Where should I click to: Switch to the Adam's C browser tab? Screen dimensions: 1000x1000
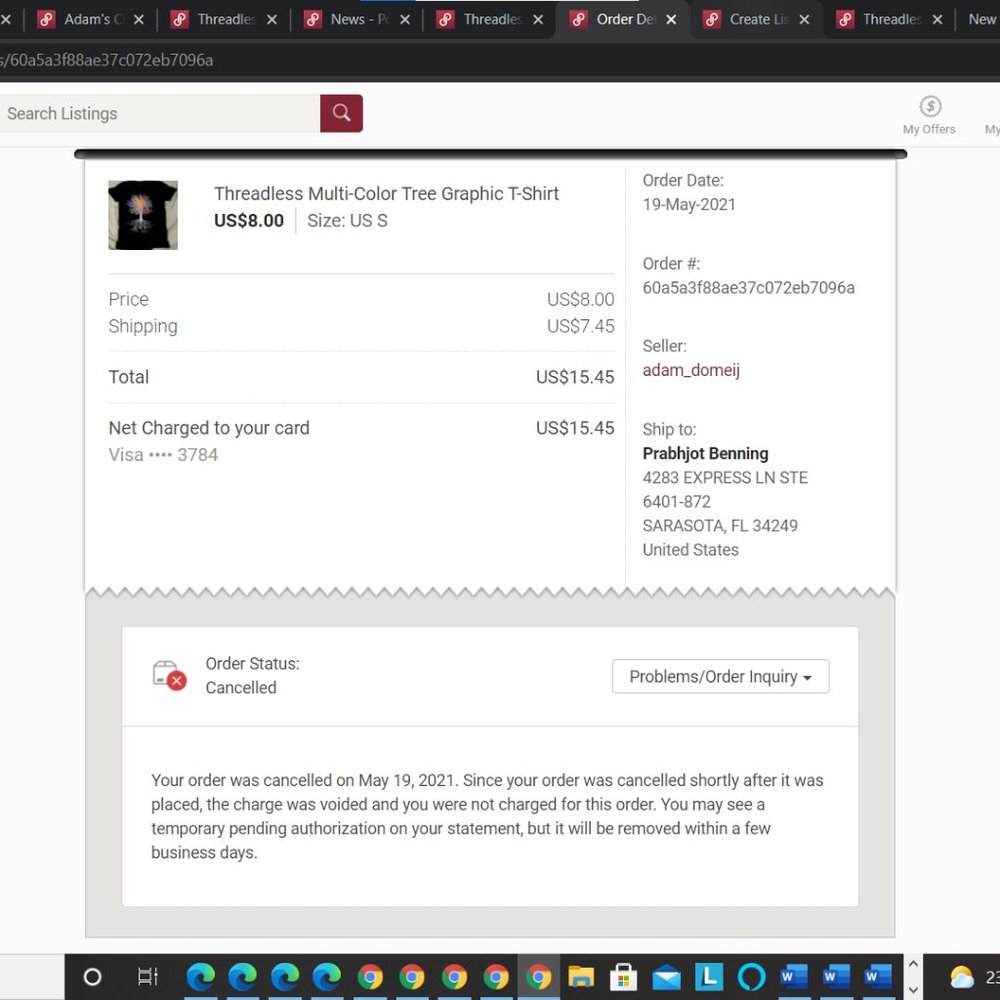[90, 19]
